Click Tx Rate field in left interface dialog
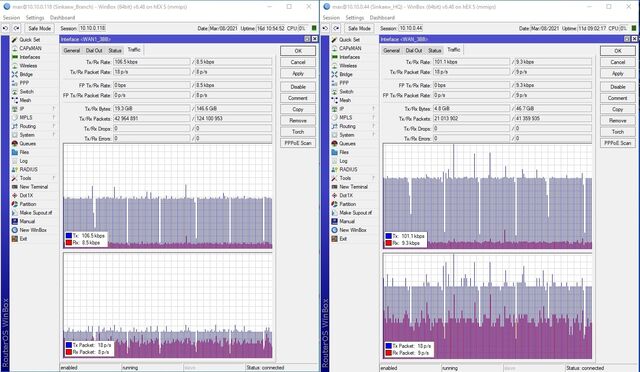Screen dimensions: 640x372 [151, 62]
